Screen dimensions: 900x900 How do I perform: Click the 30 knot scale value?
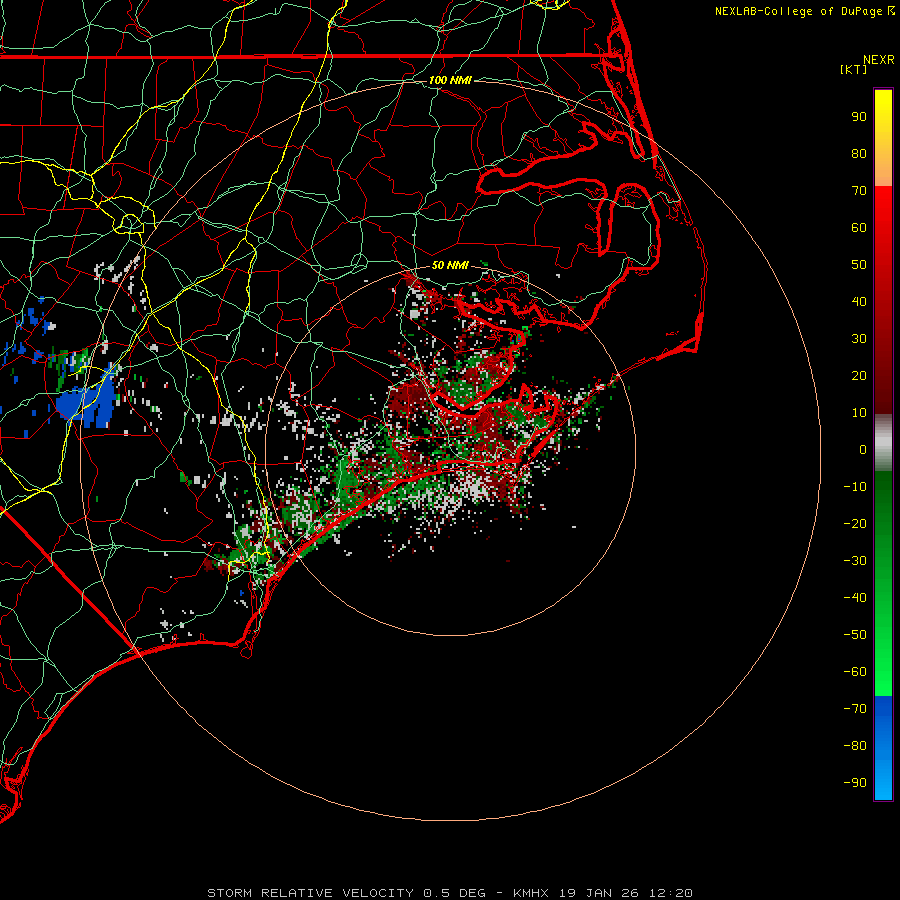click(x=859, y=339)
